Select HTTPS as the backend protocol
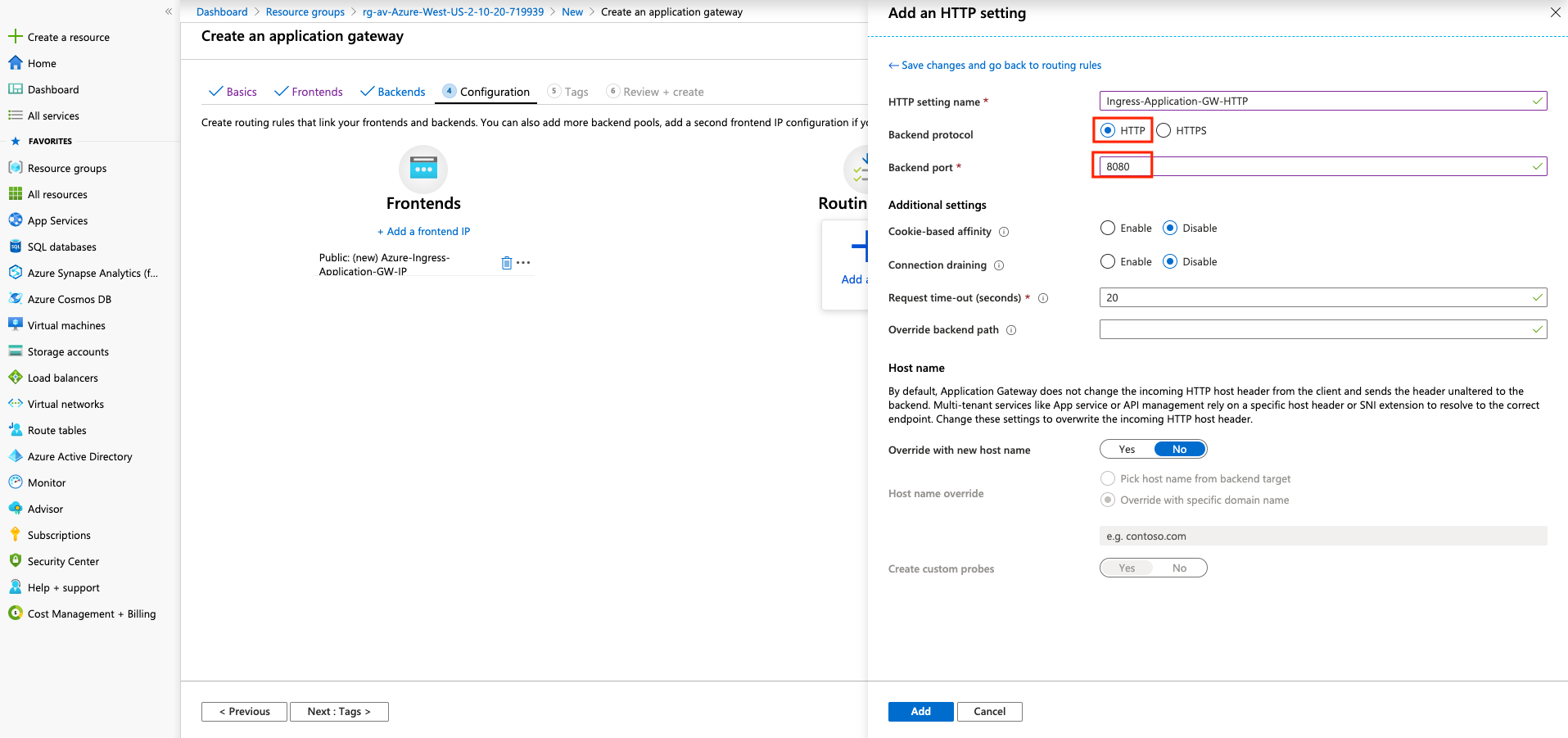The height and width of the screenshot is (738, 1568). pyautogui.click(x=1162, y=130)
